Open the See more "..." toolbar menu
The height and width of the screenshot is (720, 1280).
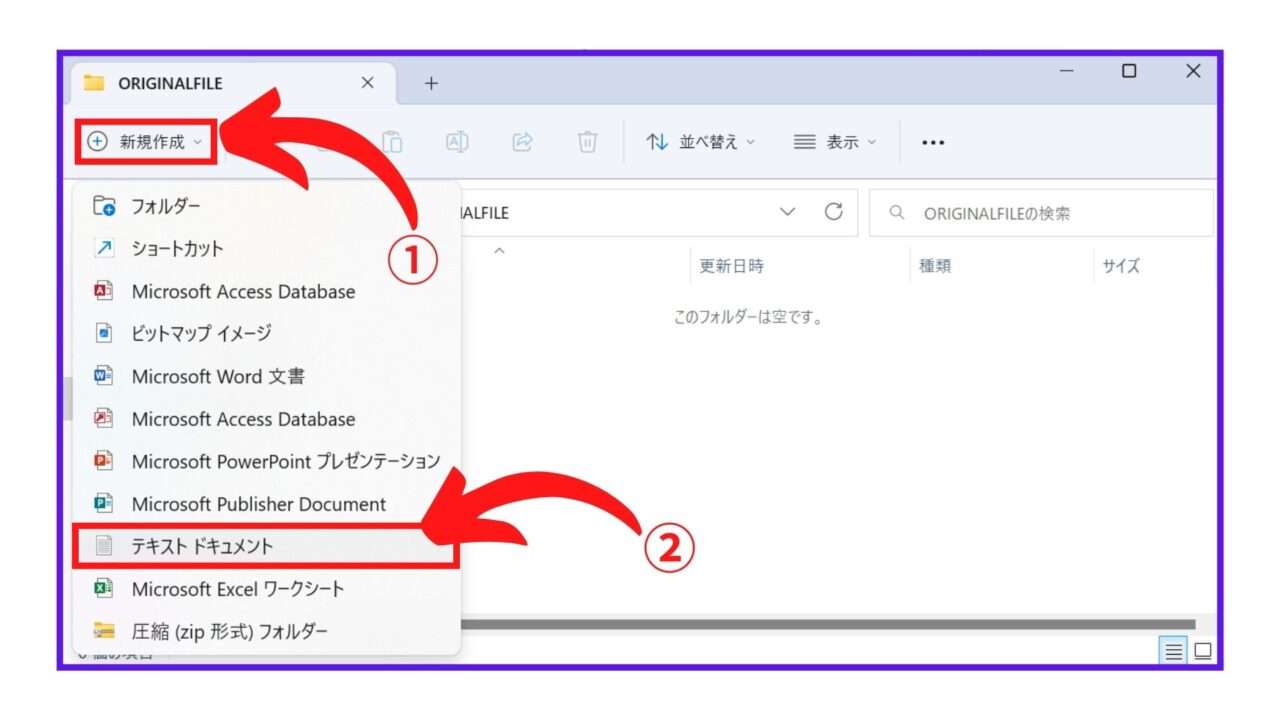(x=933, y=142)
